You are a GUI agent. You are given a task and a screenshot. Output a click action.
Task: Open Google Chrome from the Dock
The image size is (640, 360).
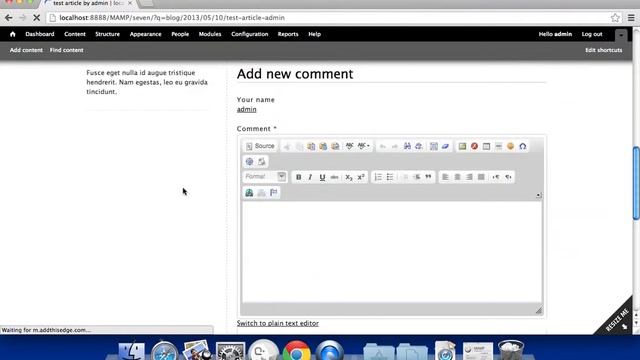(296, 351)
